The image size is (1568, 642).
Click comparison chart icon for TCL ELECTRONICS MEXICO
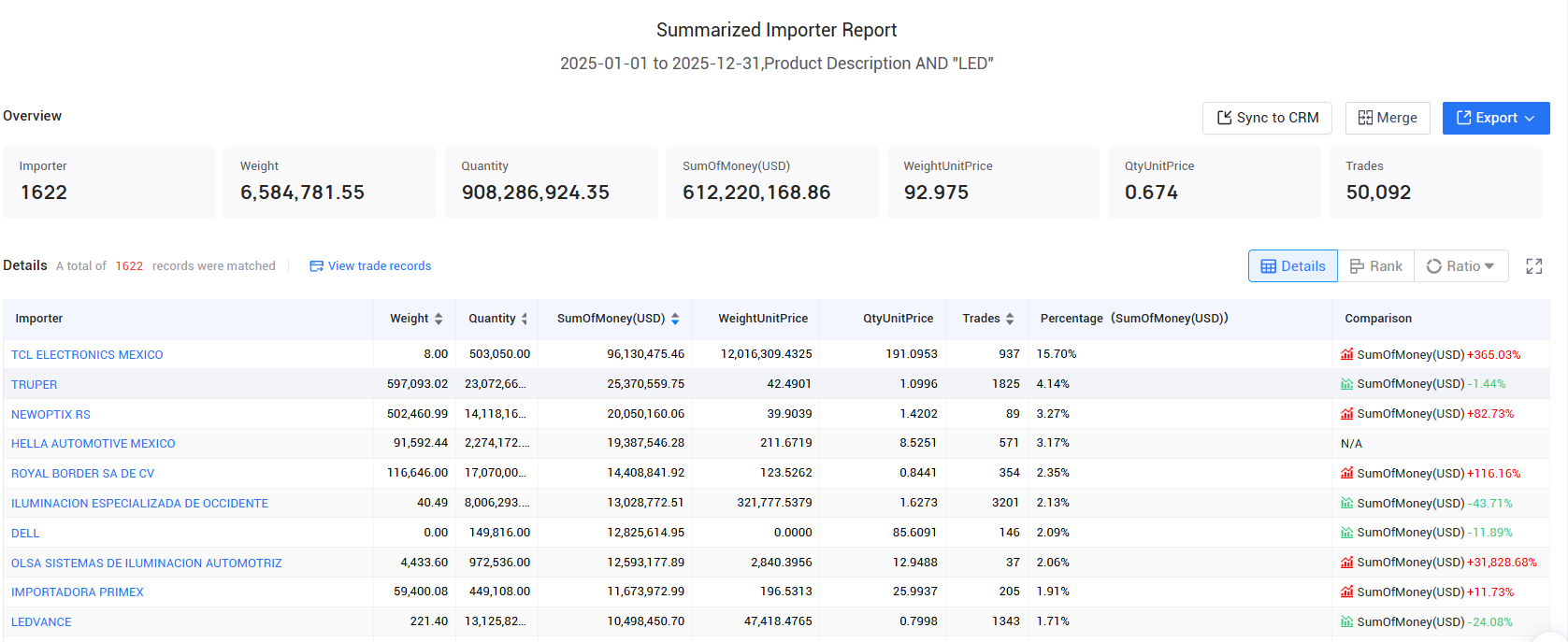click(x=1346, y=354)
